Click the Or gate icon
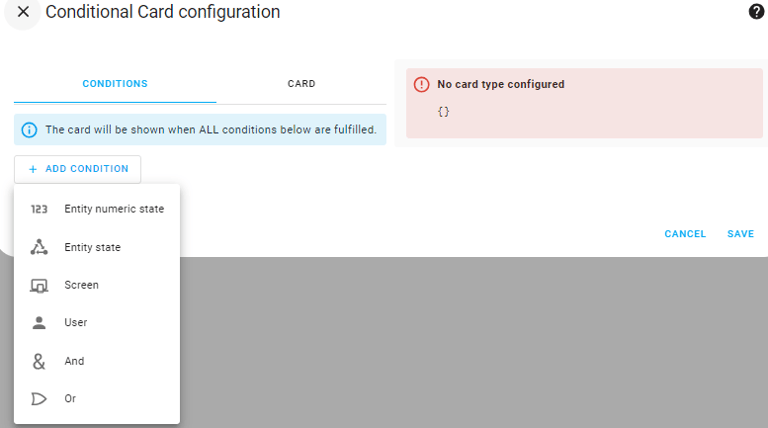The height and width of the screenshot is (428, 768). click(39, 399)
